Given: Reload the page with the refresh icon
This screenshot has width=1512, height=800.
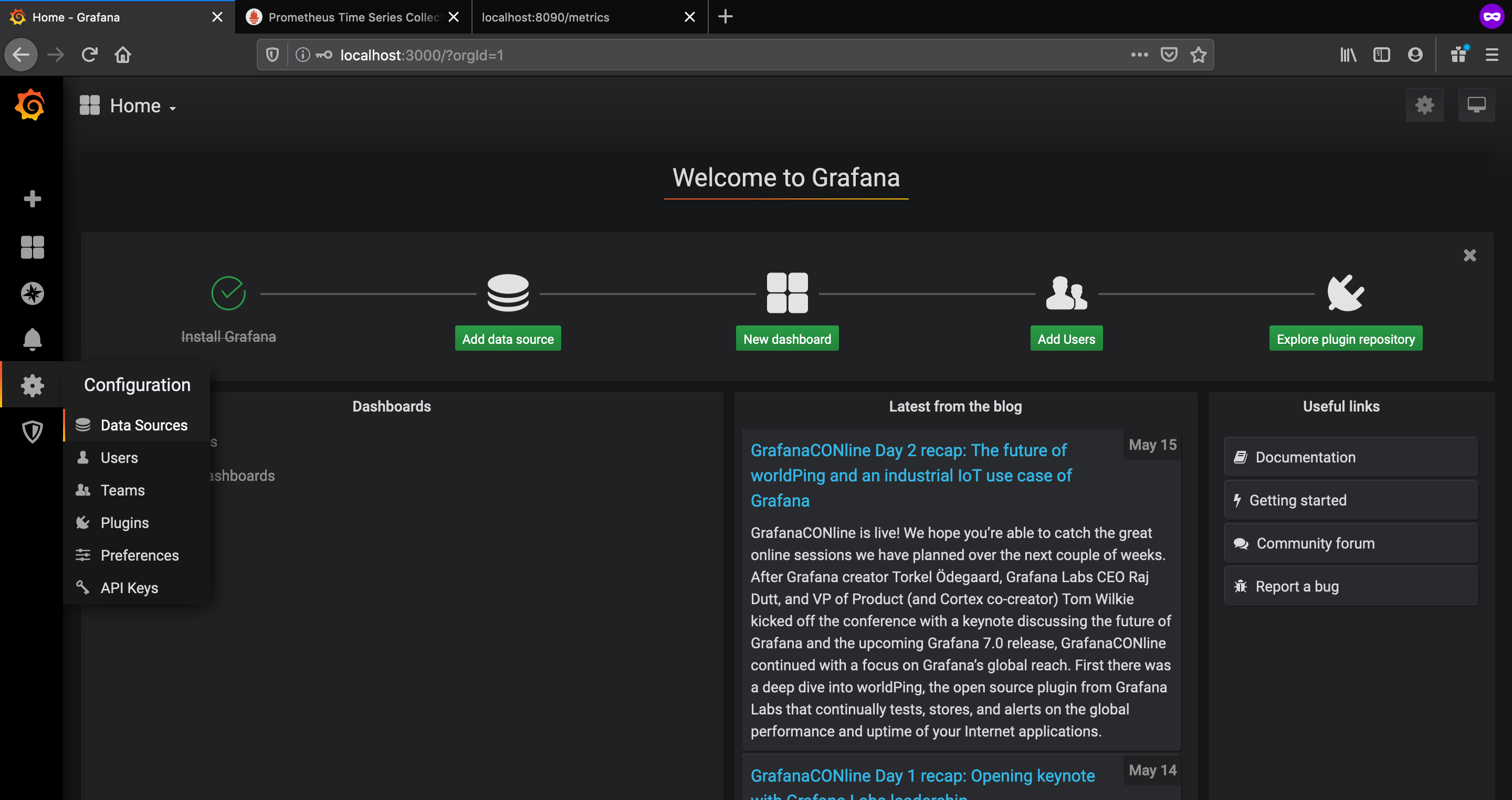Looking at the screenshot, I should pos(89,55).
